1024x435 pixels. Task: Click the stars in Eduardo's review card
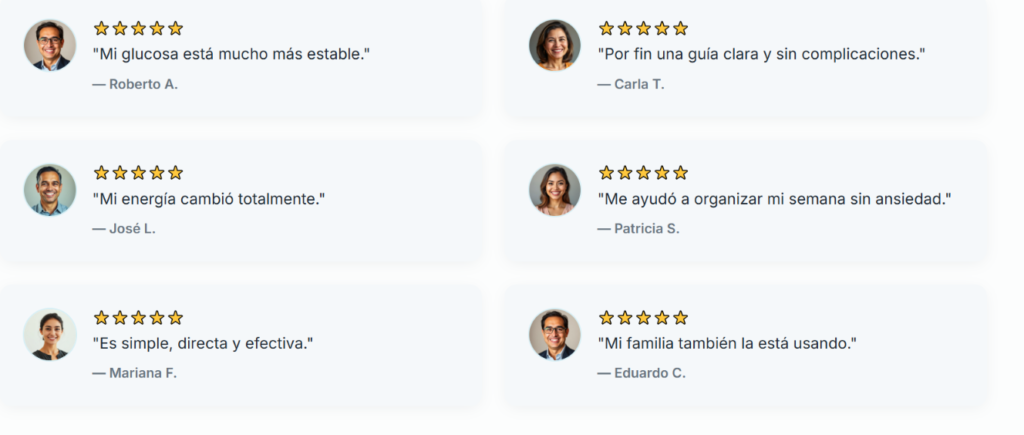(643, 318)
